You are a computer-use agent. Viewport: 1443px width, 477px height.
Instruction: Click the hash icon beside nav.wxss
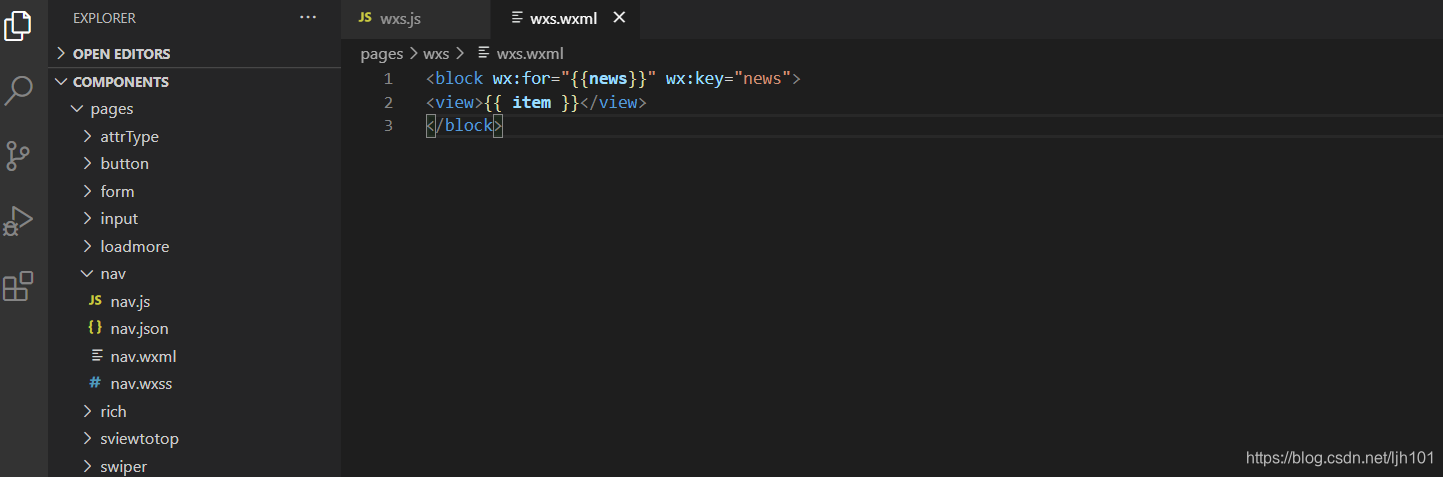95,383
